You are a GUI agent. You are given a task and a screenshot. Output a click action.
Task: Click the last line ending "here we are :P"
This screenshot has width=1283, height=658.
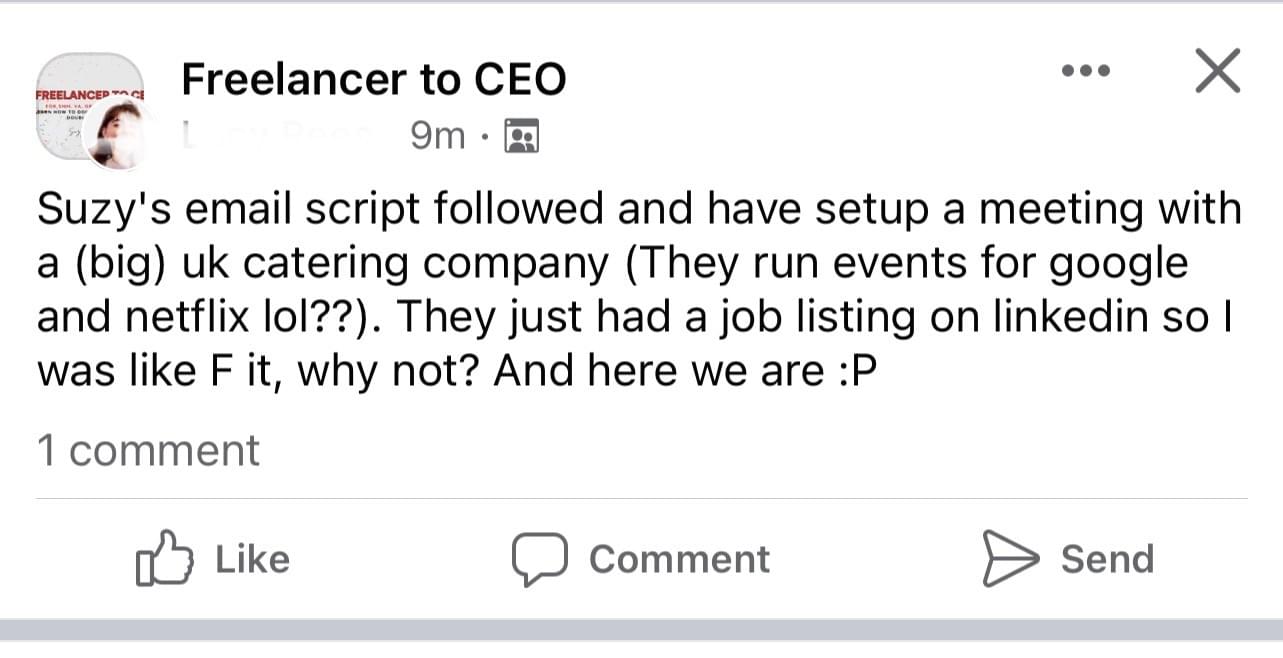pos(456,372)
